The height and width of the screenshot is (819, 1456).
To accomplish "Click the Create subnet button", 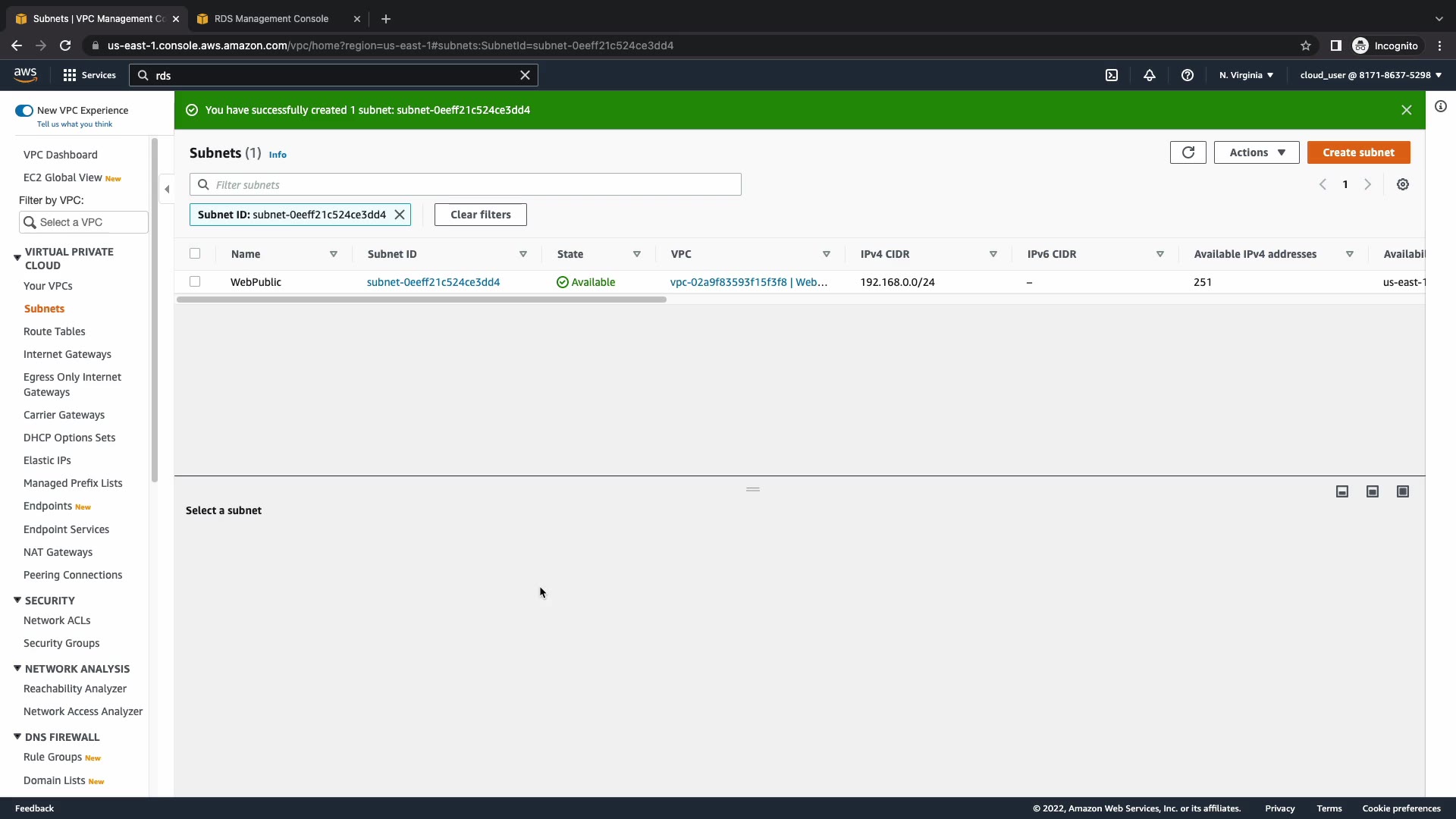I will click(x=1358, y=152).
